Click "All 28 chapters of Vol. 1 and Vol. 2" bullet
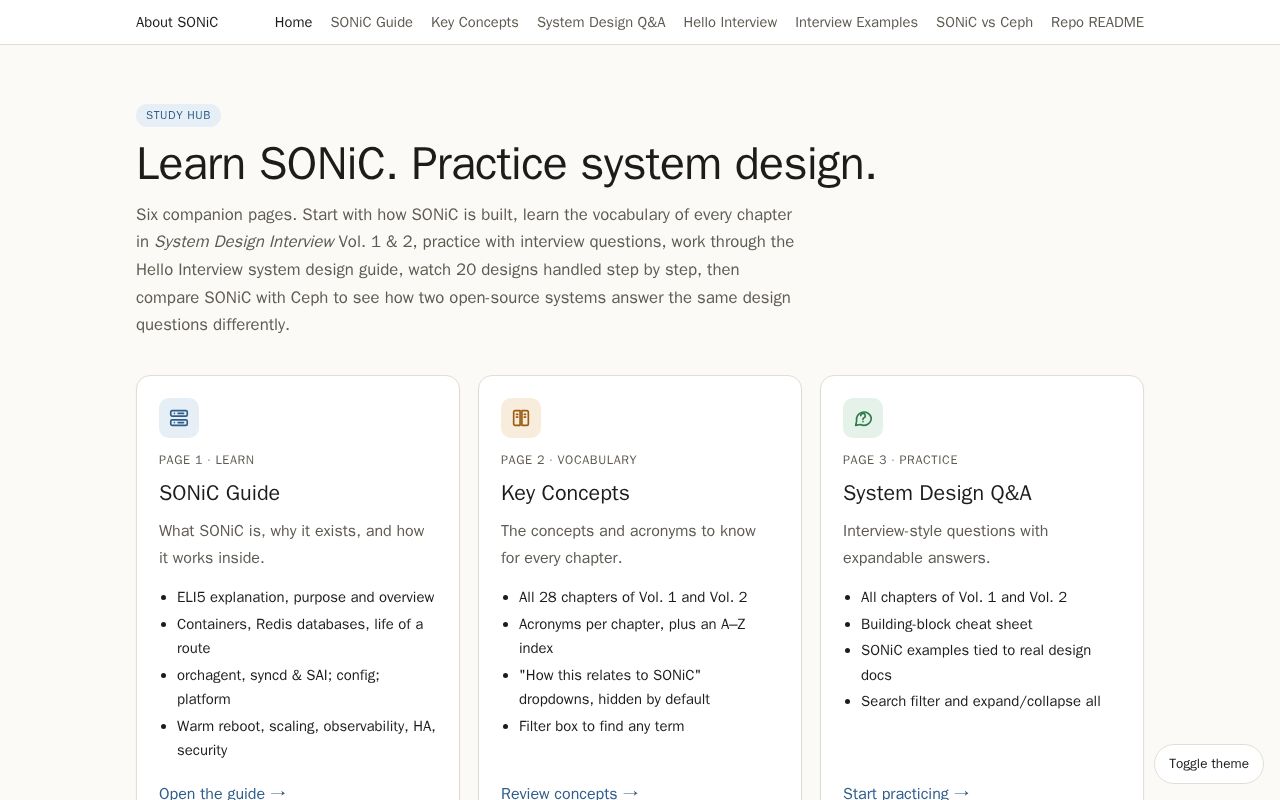 [x=633, y=597]
